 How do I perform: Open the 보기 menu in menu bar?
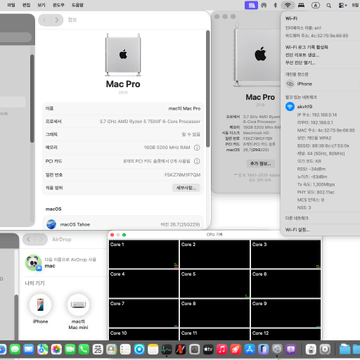point(42,5)
